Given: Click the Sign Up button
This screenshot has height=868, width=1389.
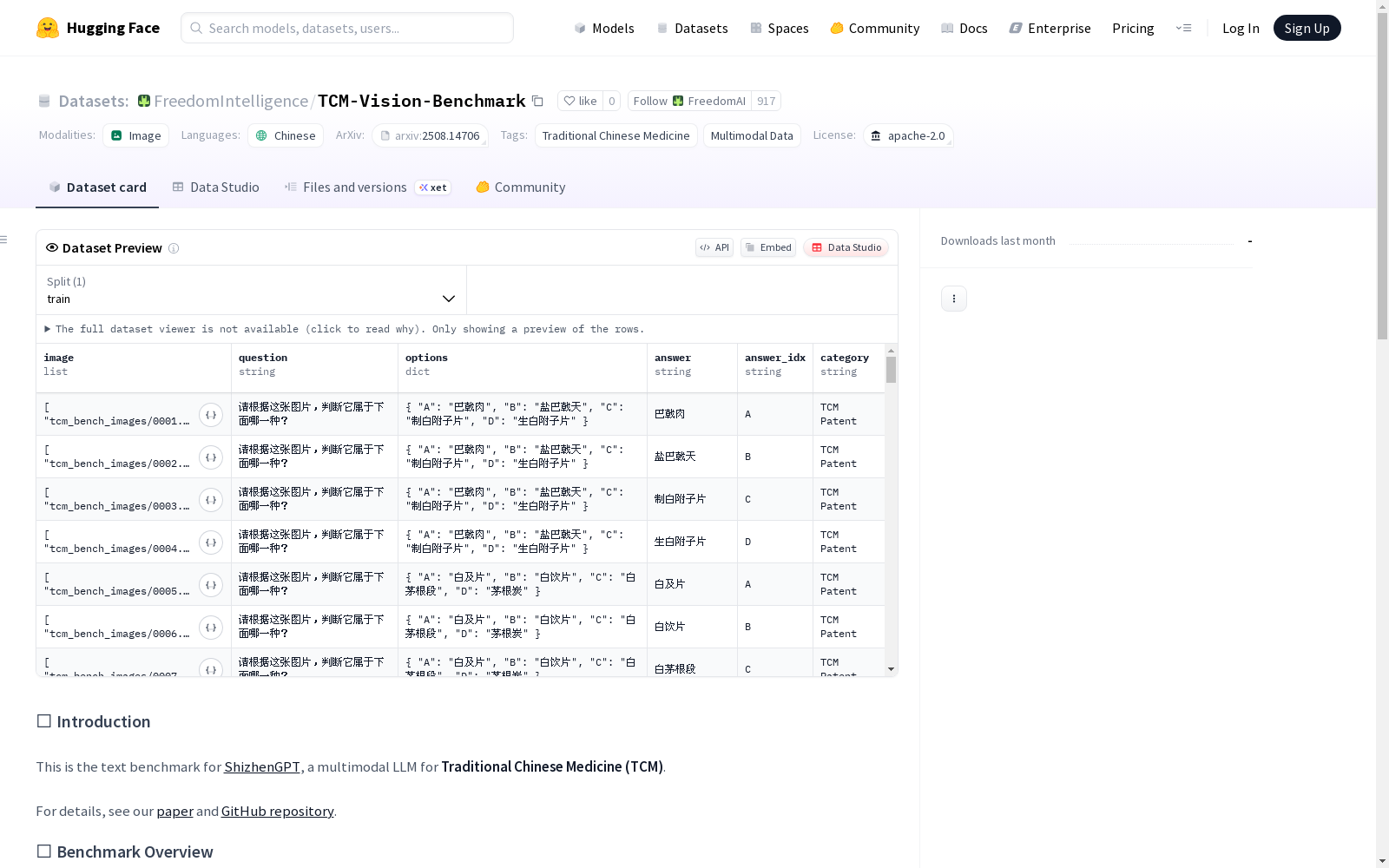Looking at the screenshot, I should click(1307, 28).
